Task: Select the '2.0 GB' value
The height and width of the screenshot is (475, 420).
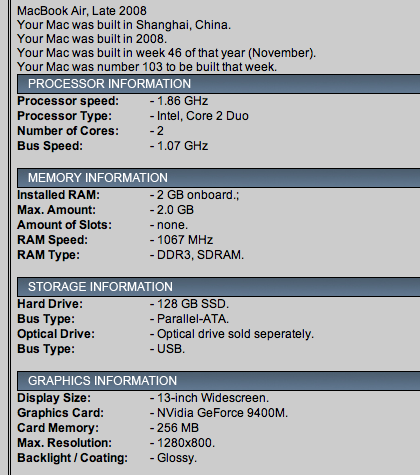Action: (x=175, y=210)
